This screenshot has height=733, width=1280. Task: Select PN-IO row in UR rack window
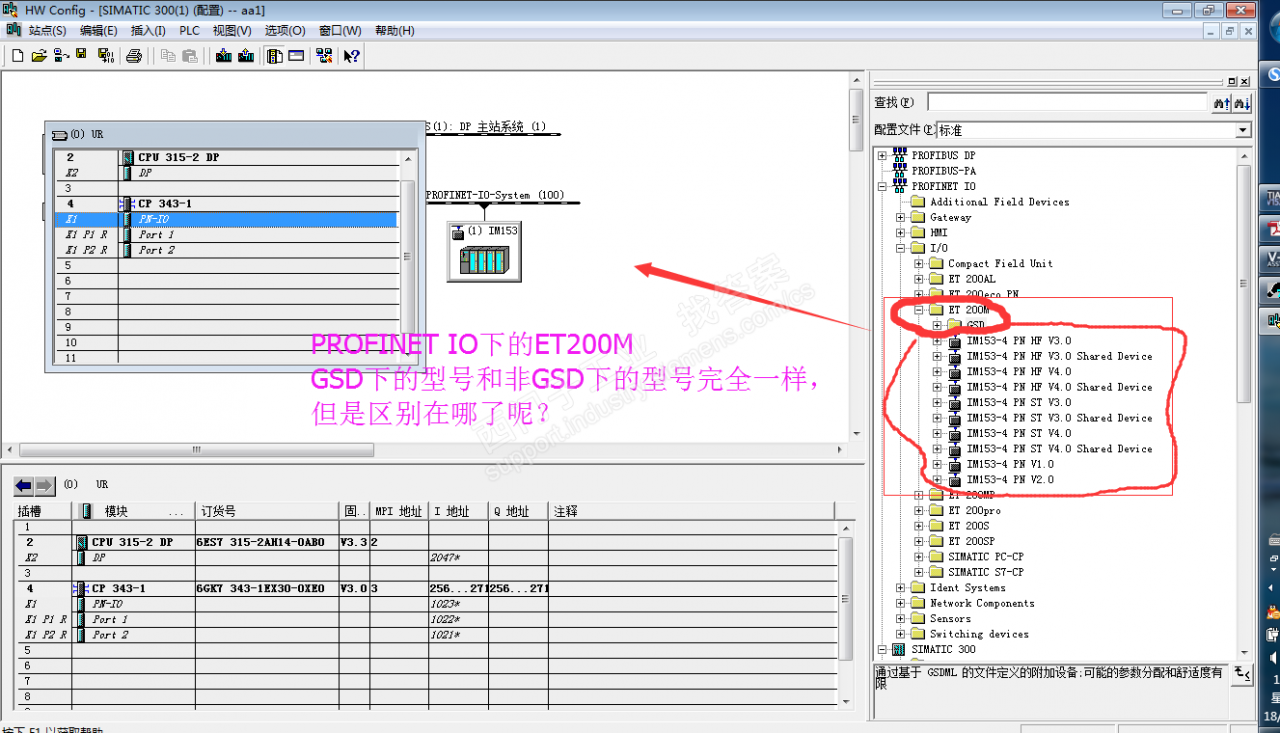(226, 219)
